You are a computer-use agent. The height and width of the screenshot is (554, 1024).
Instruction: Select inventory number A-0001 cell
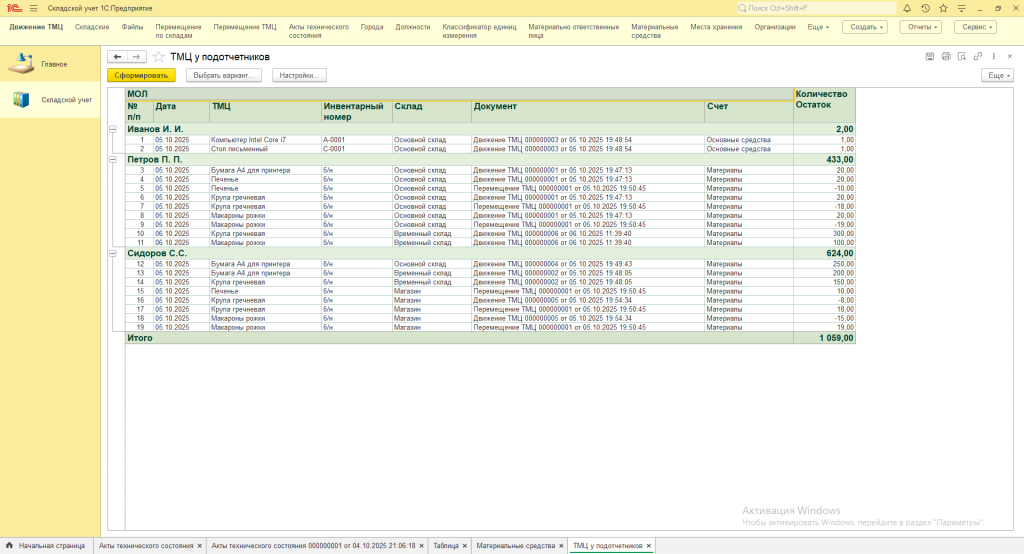357,140
